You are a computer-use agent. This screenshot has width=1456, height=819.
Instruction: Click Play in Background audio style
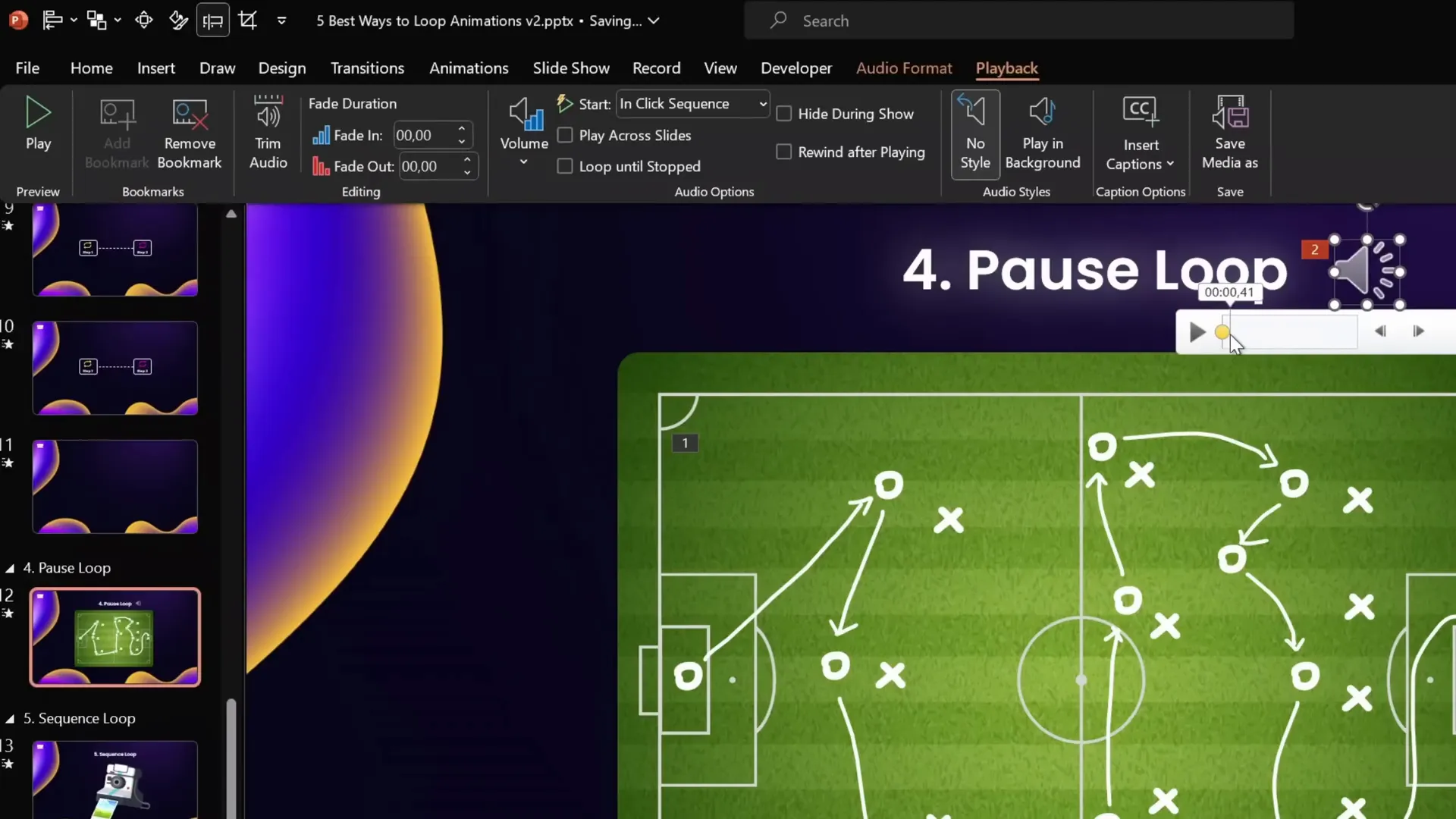click(x=1043, y=134)
